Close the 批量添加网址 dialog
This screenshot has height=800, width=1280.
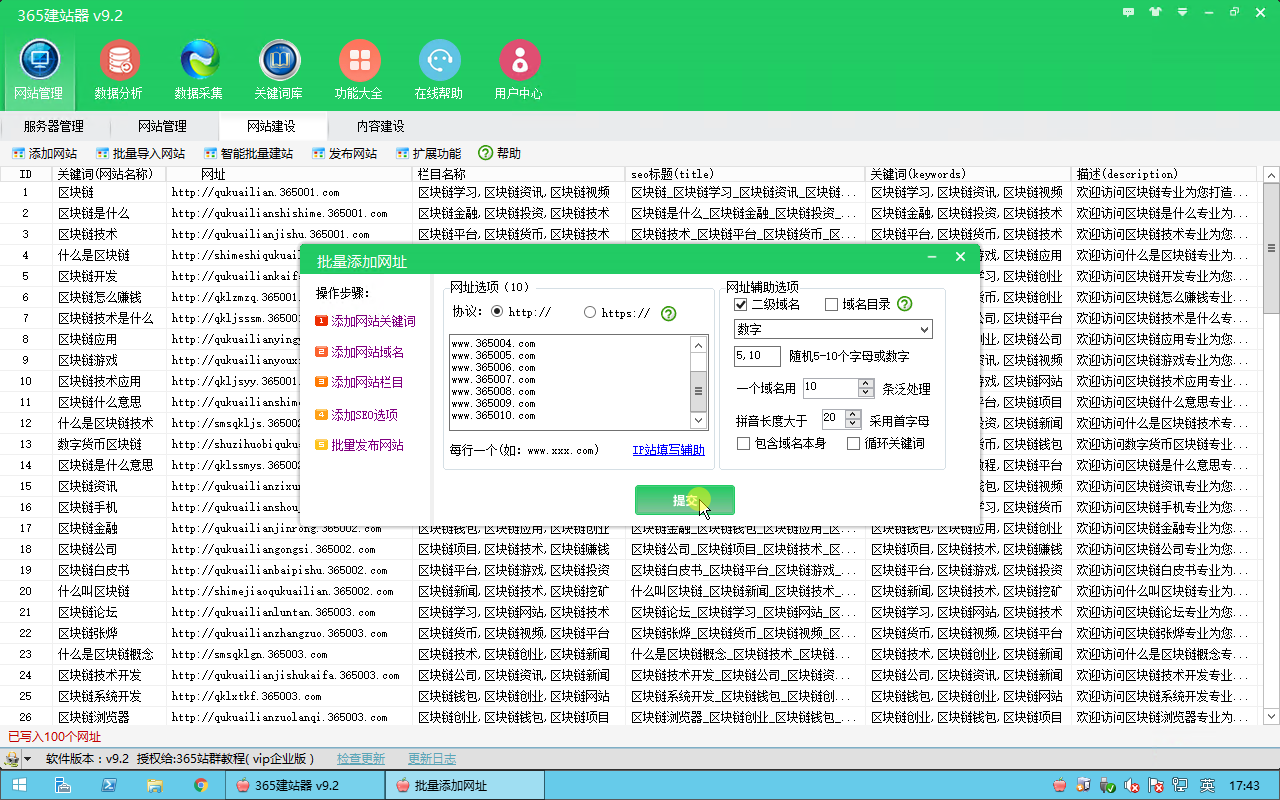[x=960, y=258]
